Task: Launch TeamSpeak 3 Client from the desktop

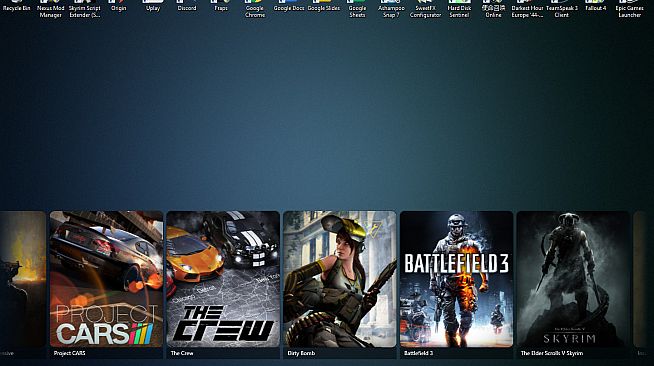Action: coord(561,10)
